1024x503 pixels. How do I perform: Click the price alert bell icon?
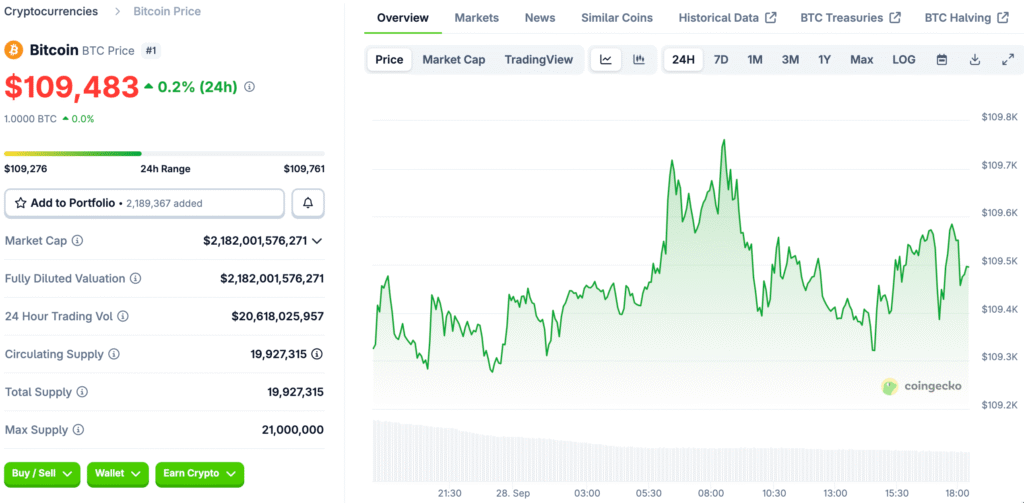click(x=308, y=203)
